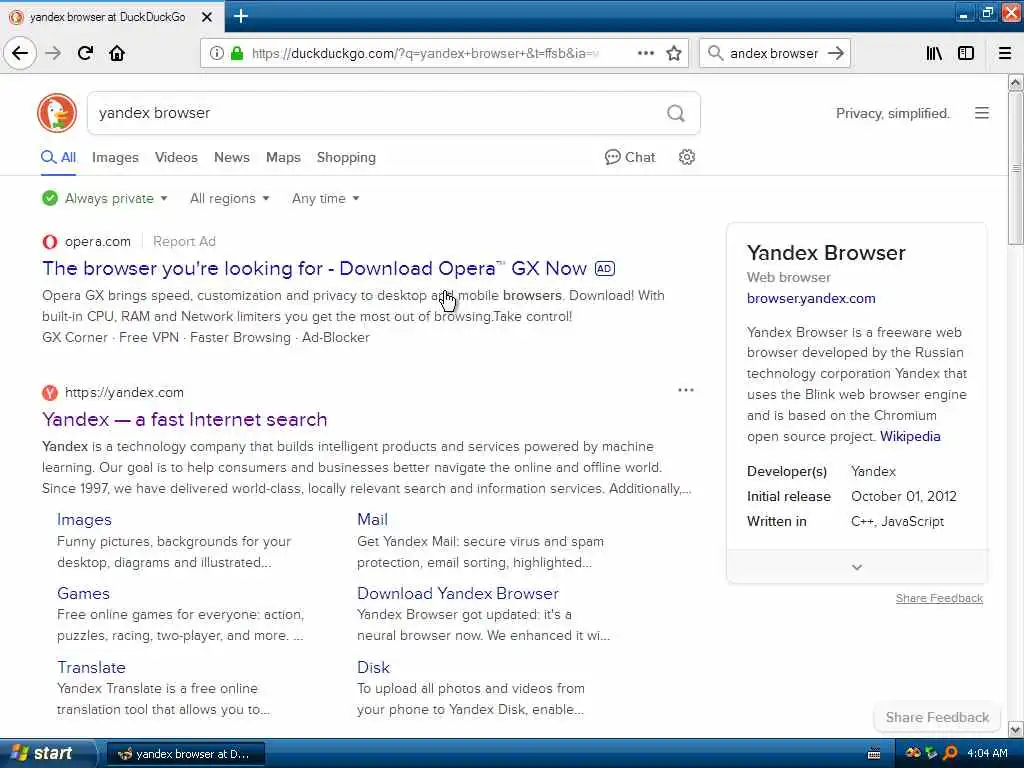
Task: Click the address bar URL
Action: (x=425, y=54)
